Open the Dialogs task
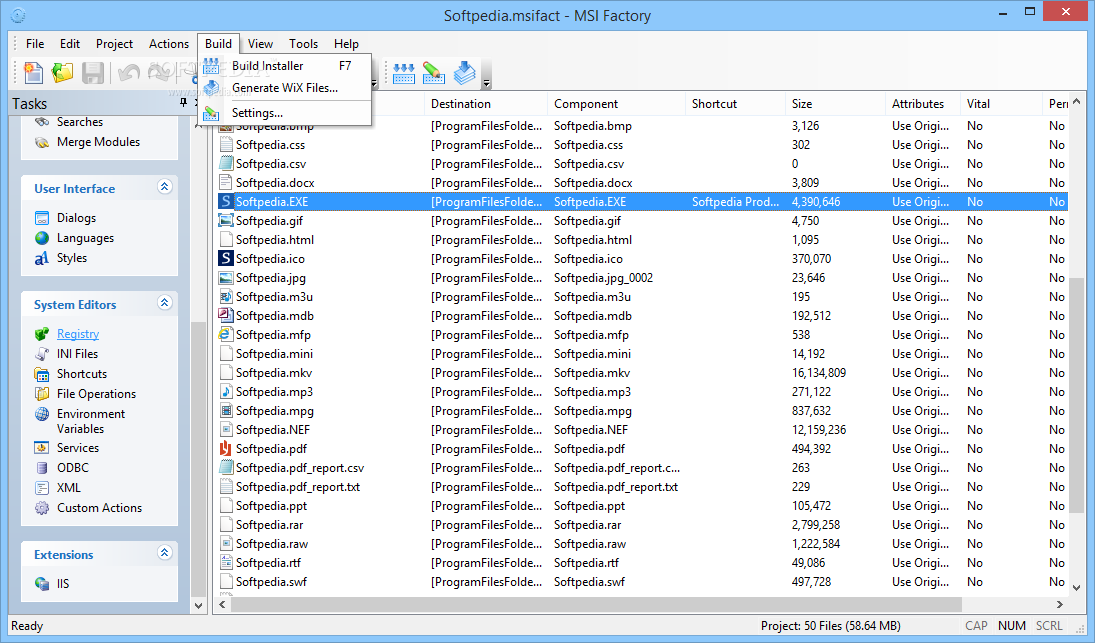The height and width of the screenshot is (643, 1095). pos(76,218)
